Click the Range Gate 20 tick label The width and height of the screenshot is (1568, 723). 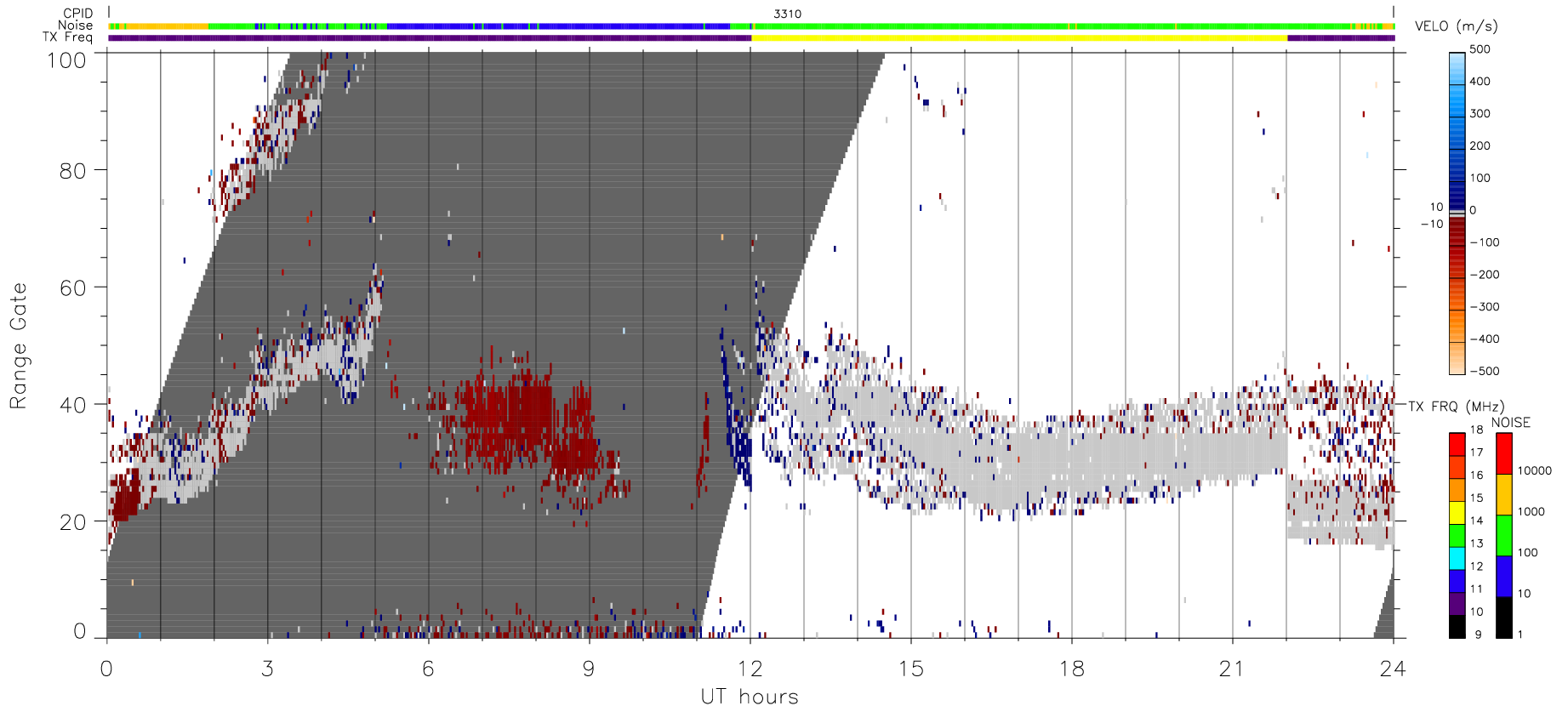[x=72, y=523]
